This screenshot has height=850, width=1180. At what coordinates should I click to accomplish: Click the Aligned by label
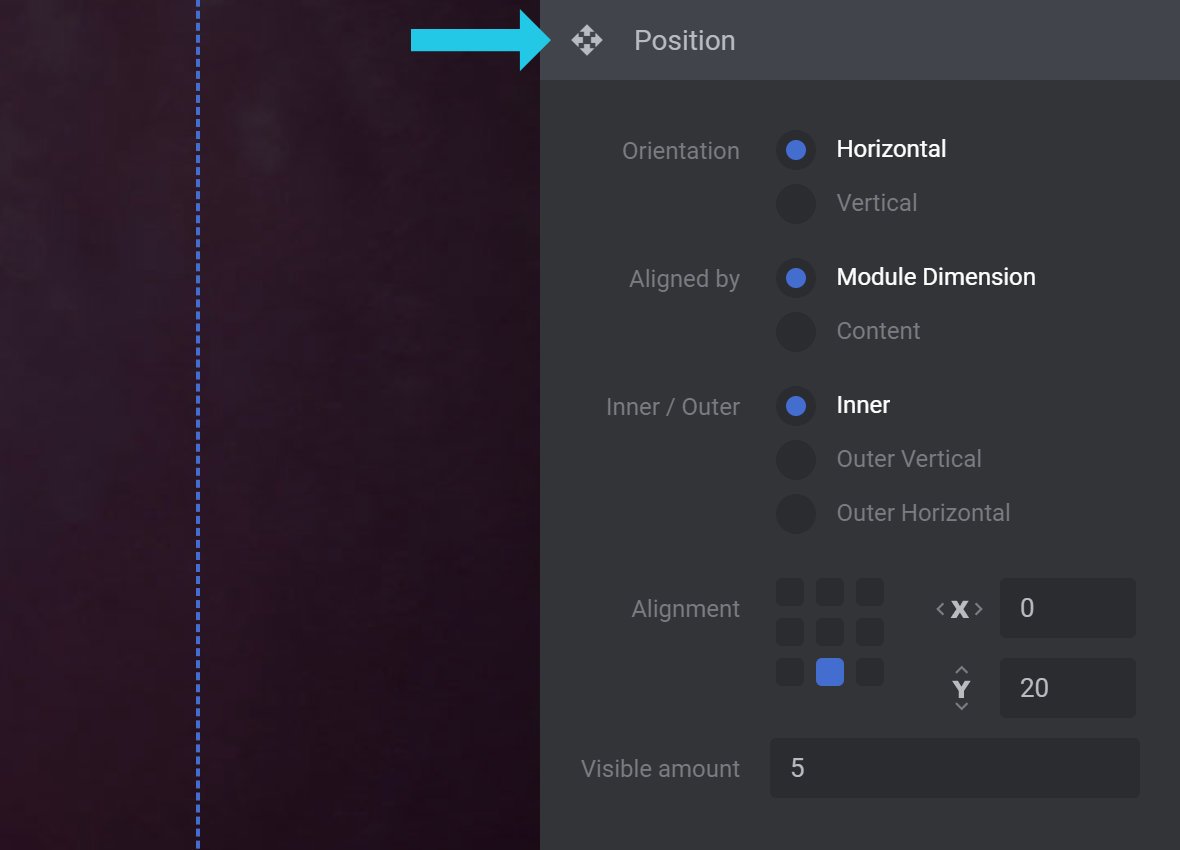point(684,279)
